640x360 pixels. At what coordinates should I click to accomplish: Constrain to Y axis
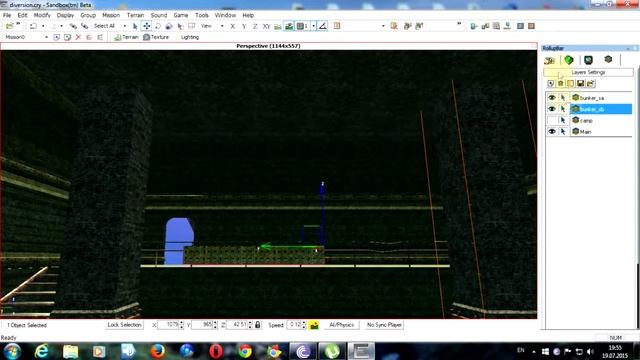click(x=244, y=26)
